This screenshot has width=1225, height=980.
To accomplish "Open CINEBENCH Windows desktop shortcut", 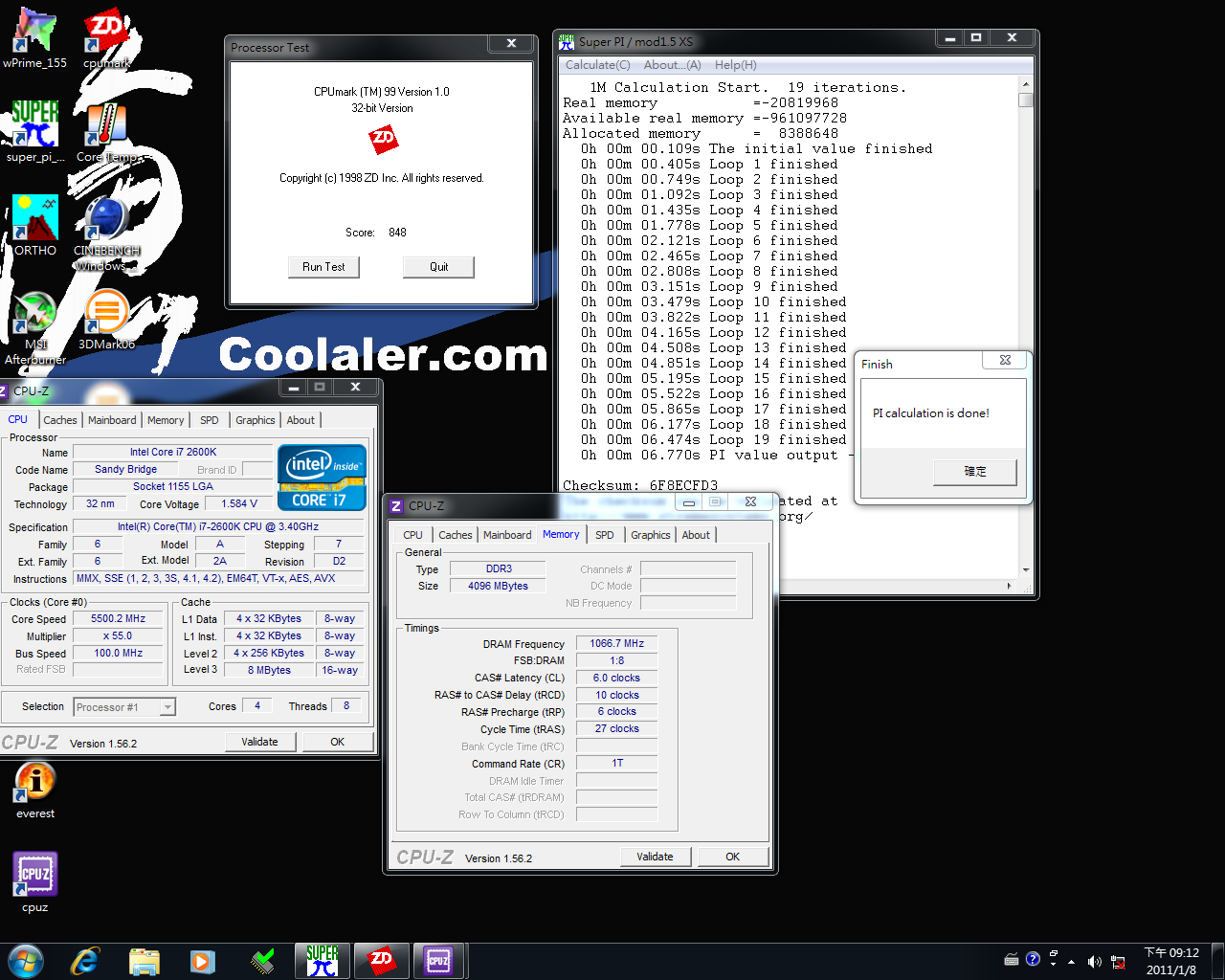I will pos(106,234).
